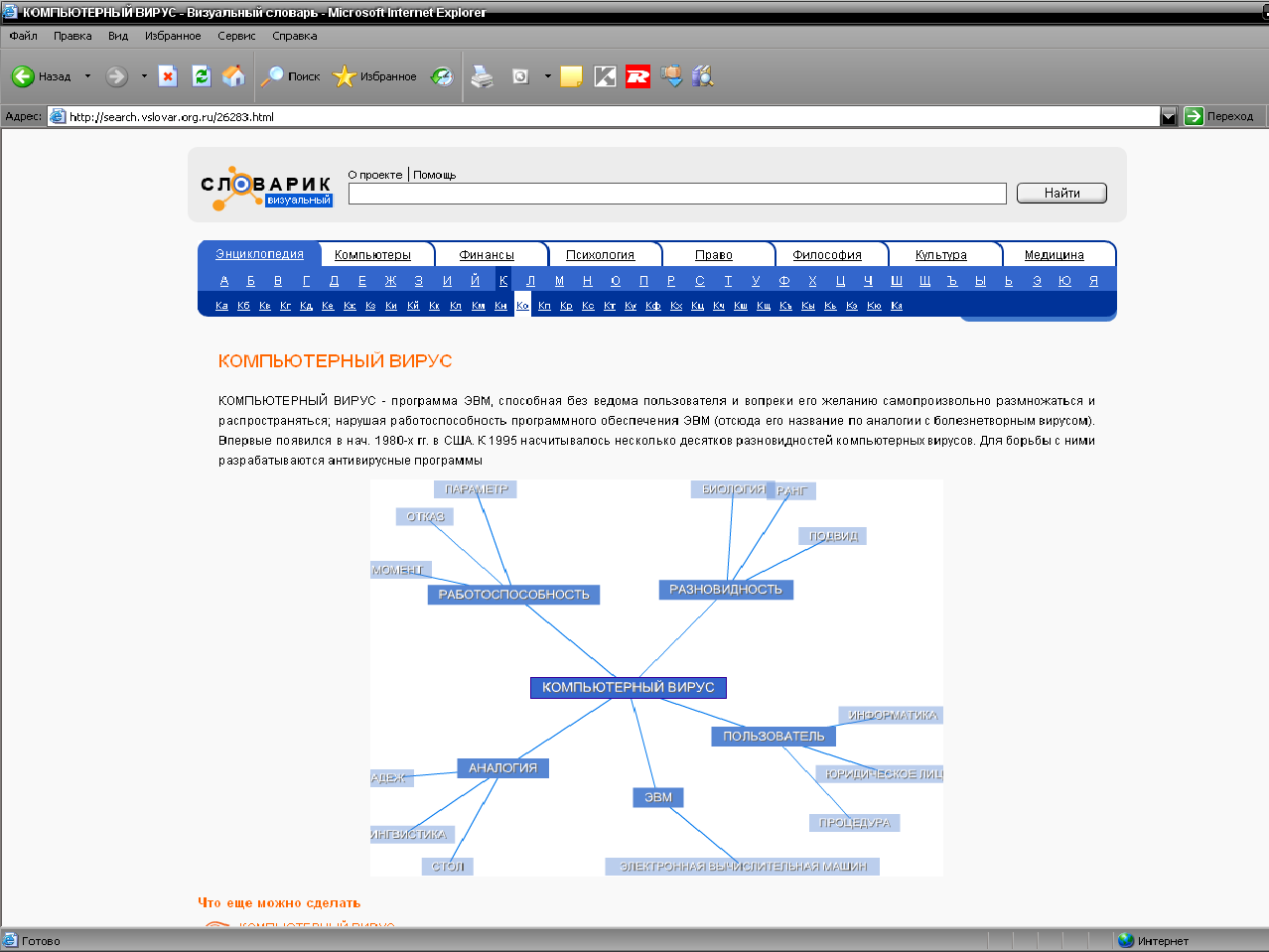Switch to the Финансы tab
Viewport: 1269px width, 952px height.
487,255
